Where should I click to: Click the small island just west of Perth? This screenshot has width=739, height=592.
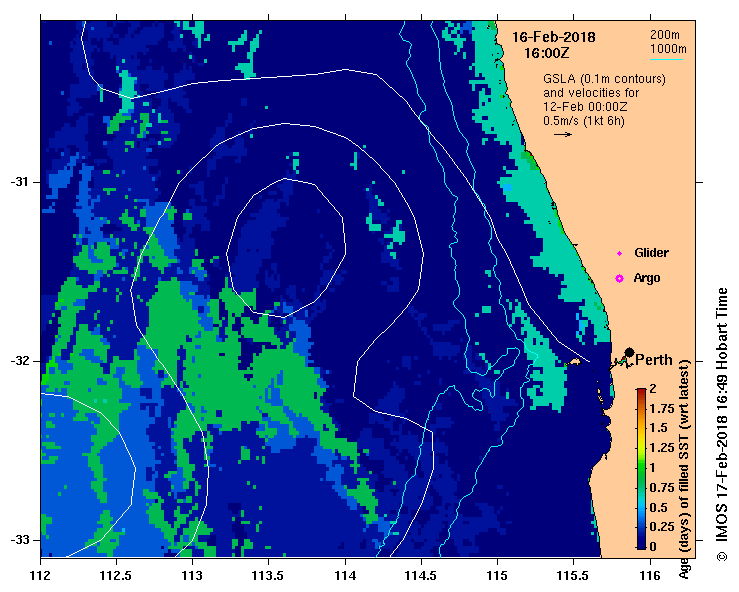pyautogui.click(x=574, y=362)
